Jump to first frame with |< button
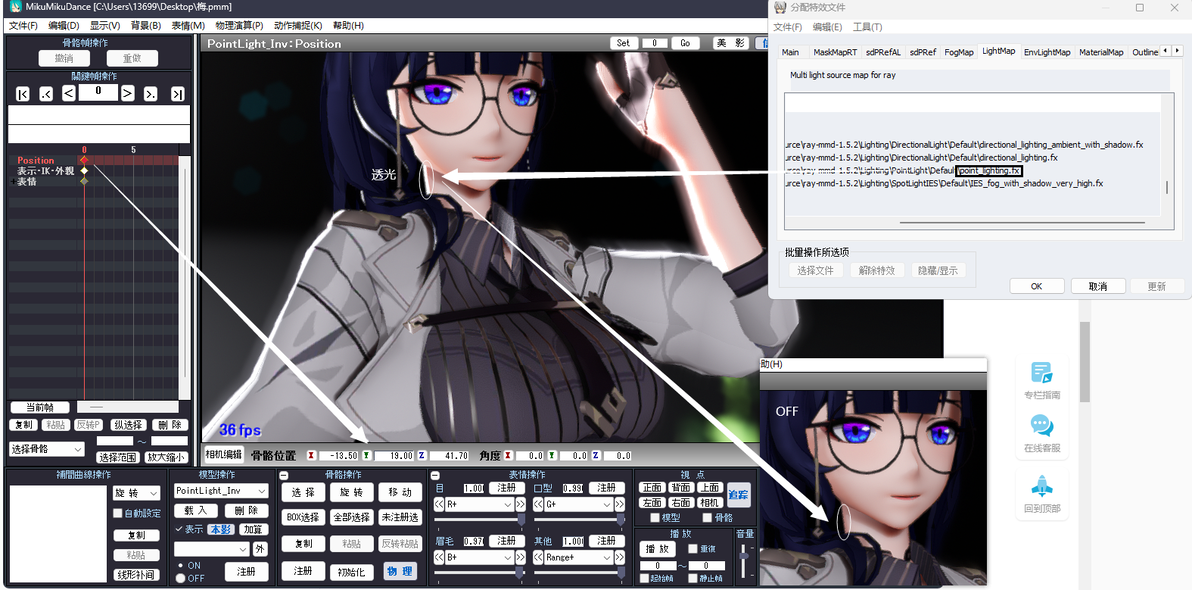The image size is (1192, 590). [x=23, y=94]
